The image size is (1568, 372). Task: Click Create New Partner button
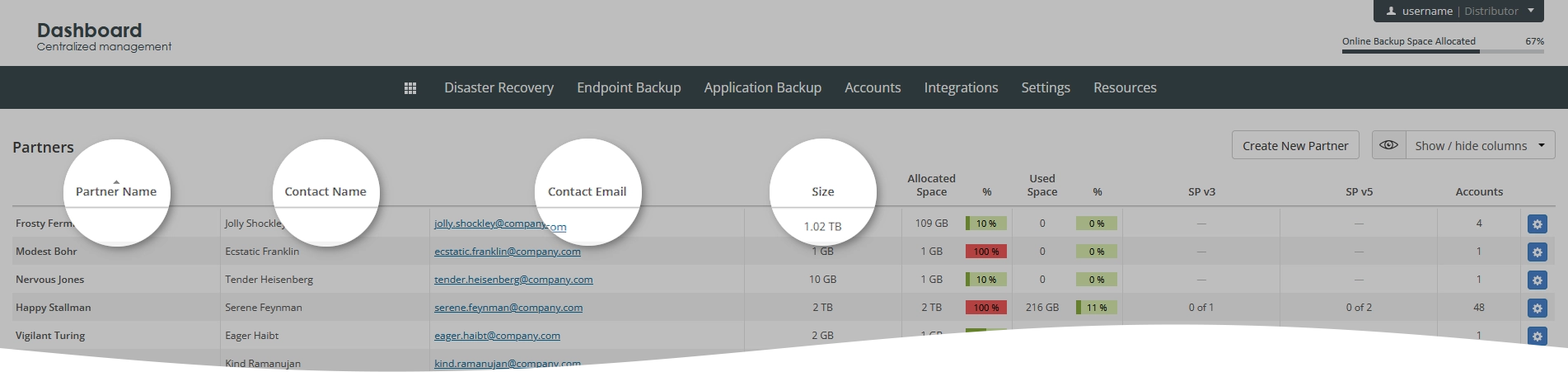click(1295, 145)
